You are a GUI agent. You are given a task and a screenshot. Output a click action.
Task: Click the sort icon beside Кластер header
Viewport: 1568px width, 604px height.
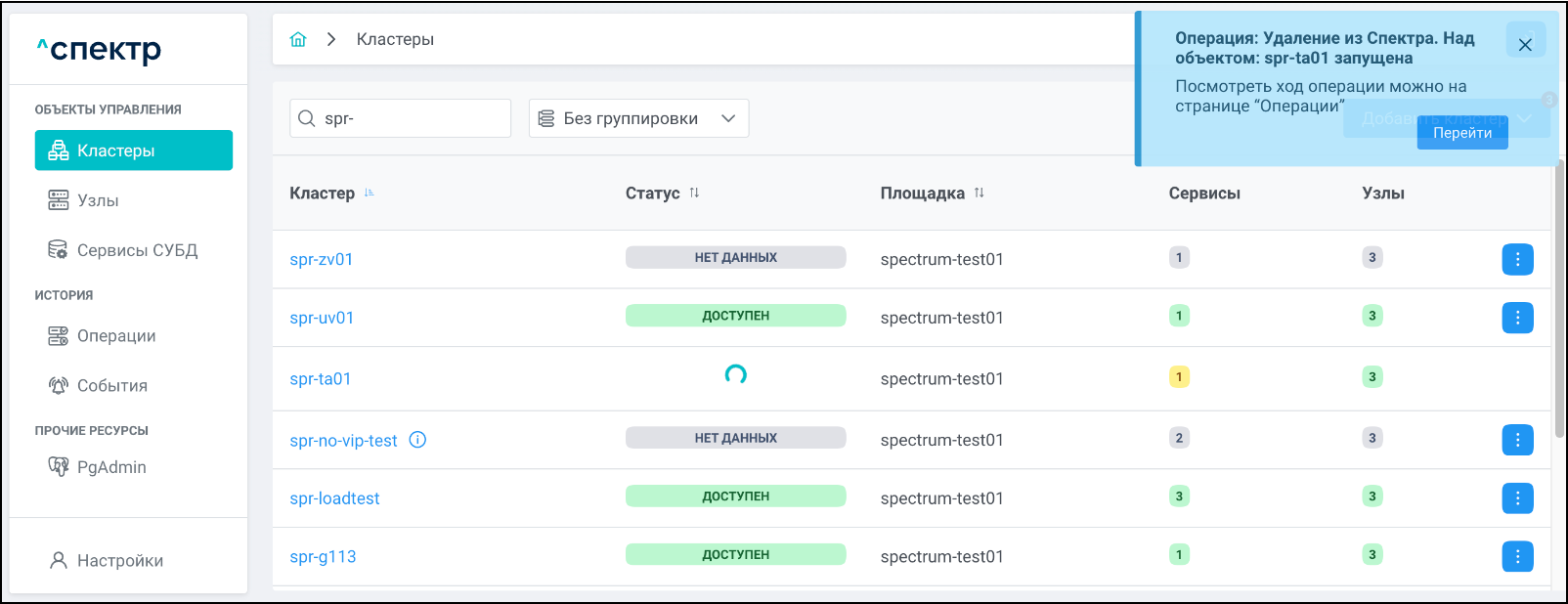pyautogui.click(x=370, y=194)
